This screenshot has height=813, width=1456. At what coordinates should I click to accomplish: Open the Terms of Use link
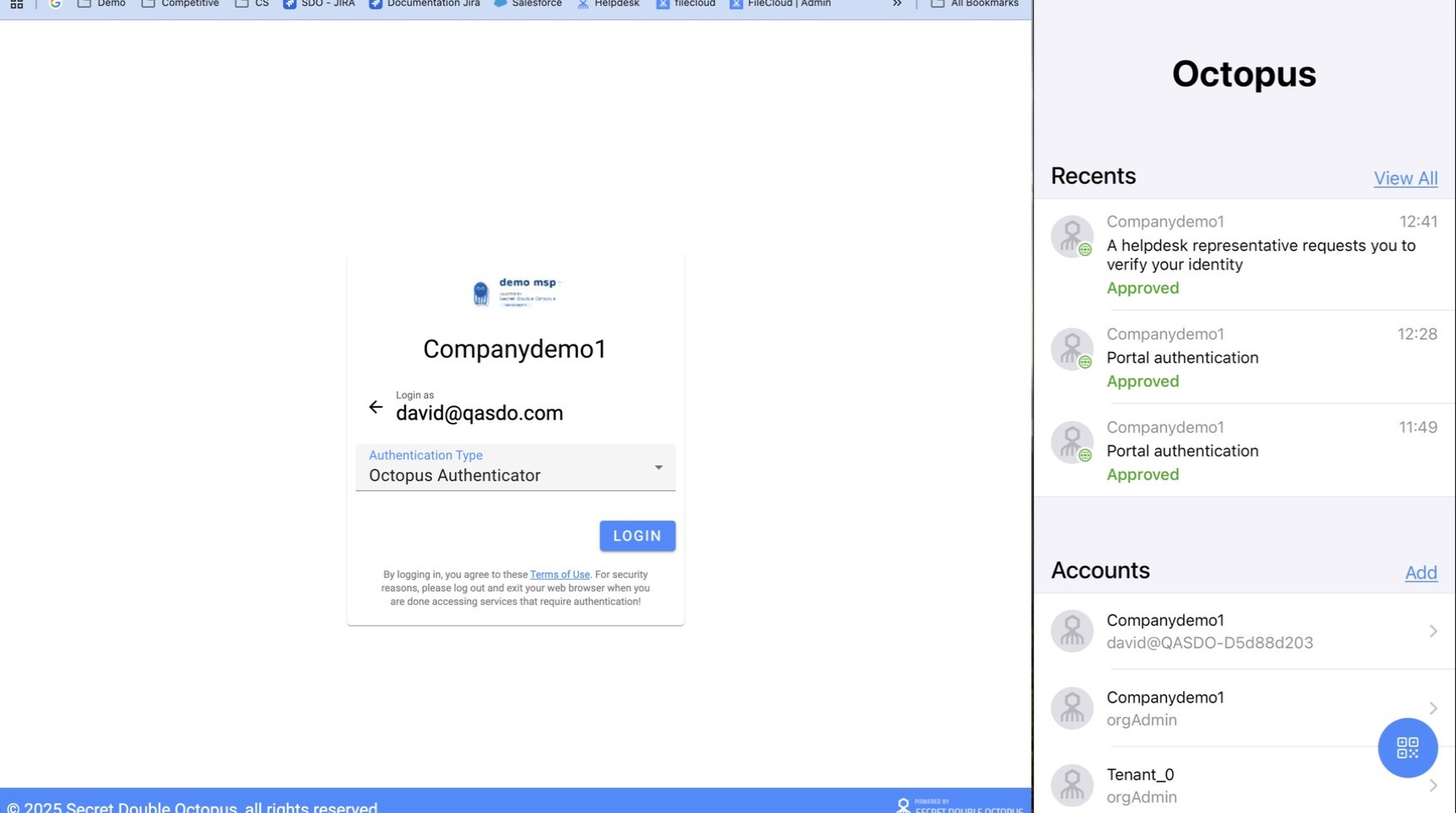tap(559, 575)
